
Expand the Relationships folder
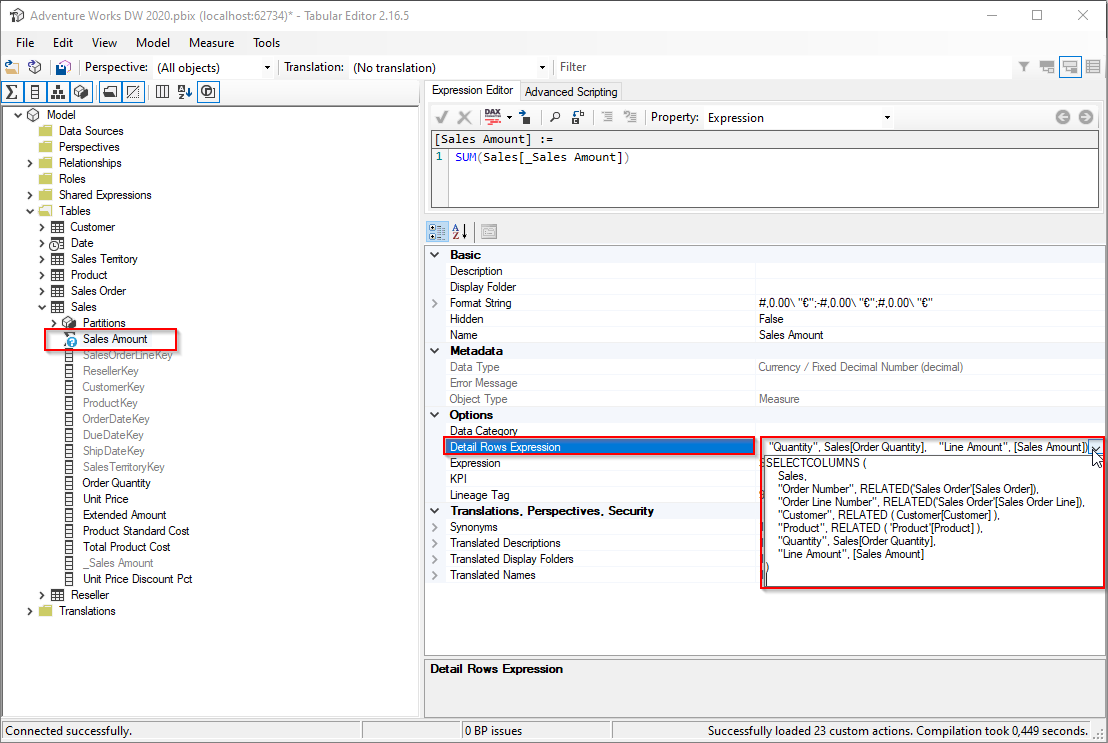(x=30, y=163)
